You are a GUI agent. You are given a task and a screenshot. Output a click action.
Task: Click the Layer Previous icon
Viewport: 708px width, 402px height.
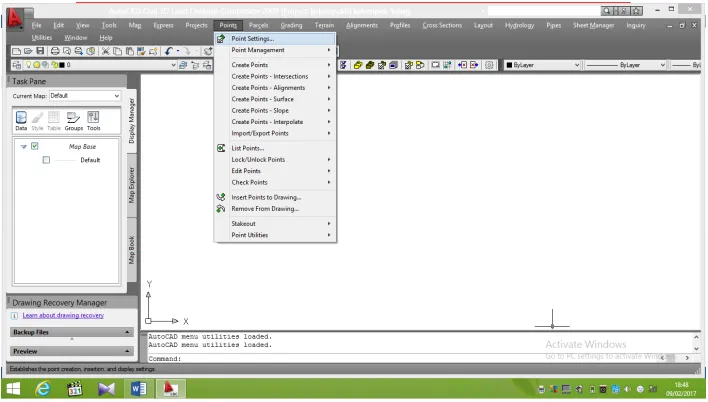point(195,65)
